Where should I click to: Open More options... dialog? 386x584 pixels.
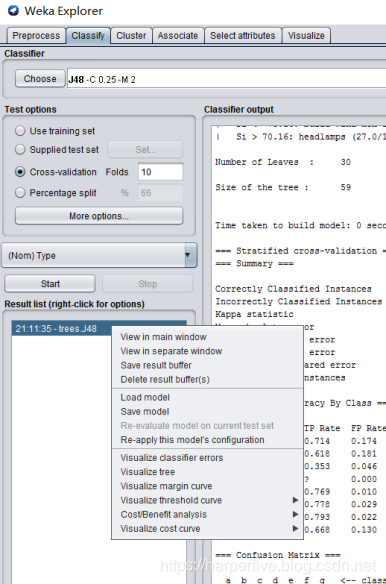[99, 216]
